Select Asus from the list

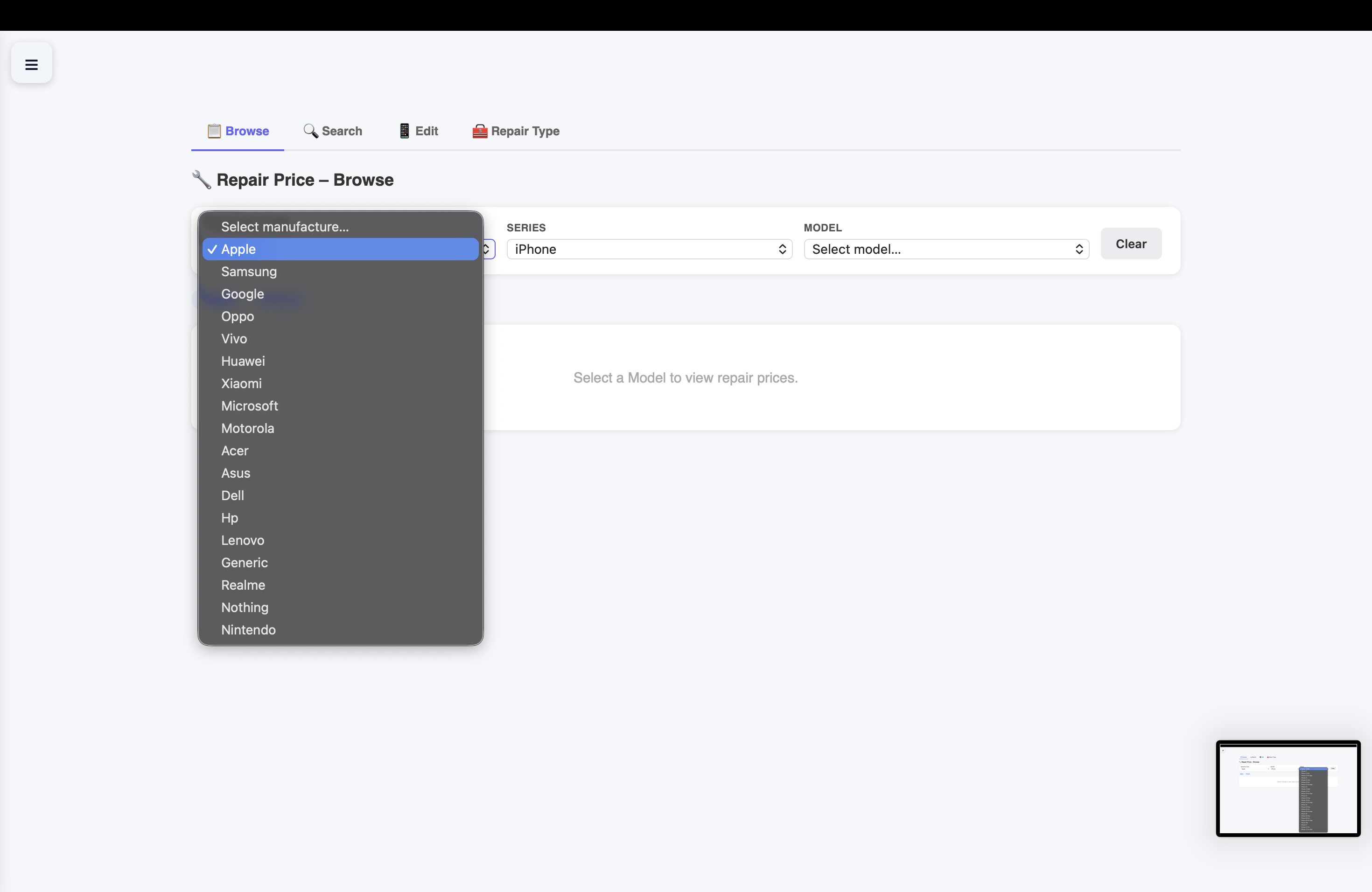tap(341, 474)
